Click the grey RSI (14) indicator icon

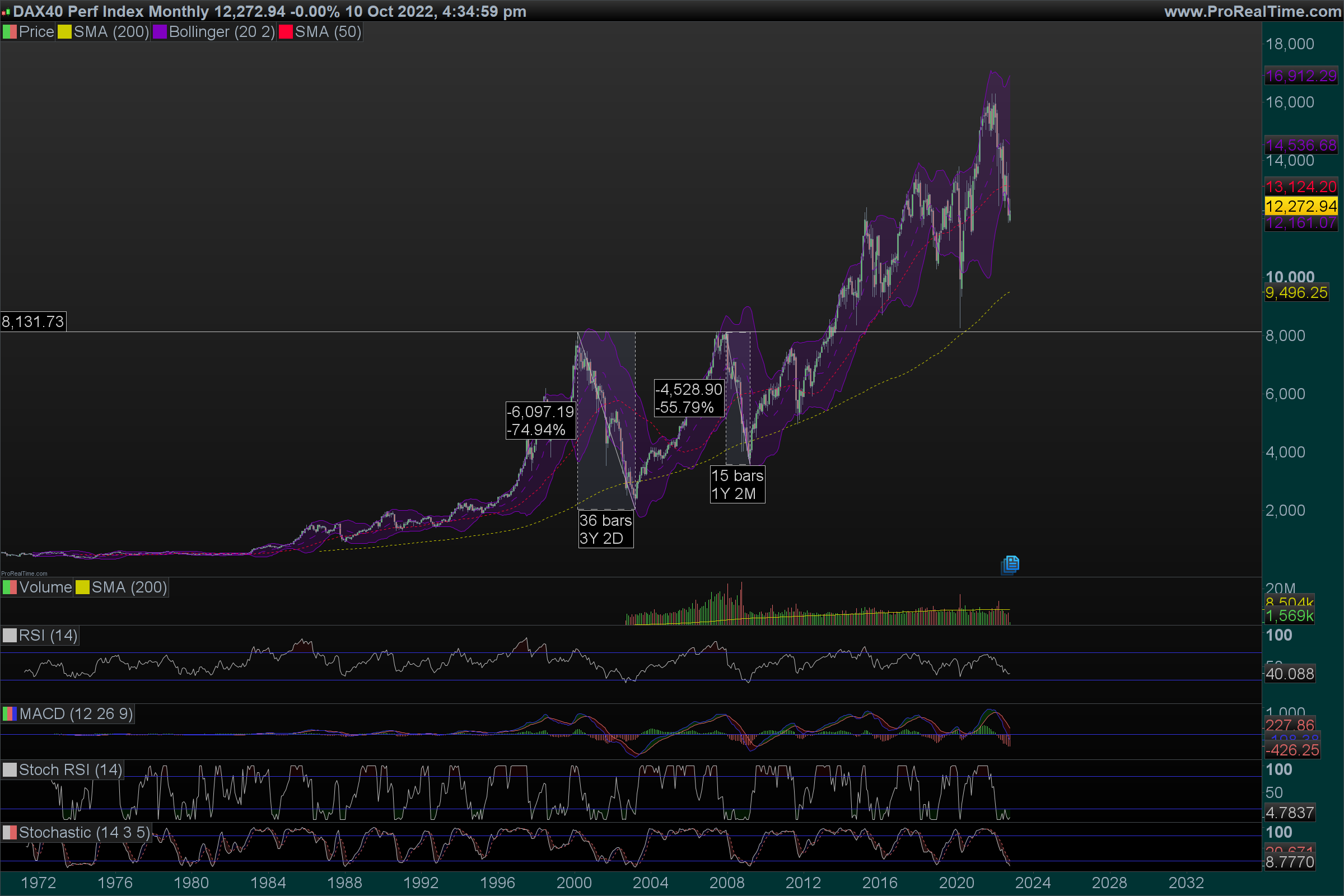coord(10,636)
